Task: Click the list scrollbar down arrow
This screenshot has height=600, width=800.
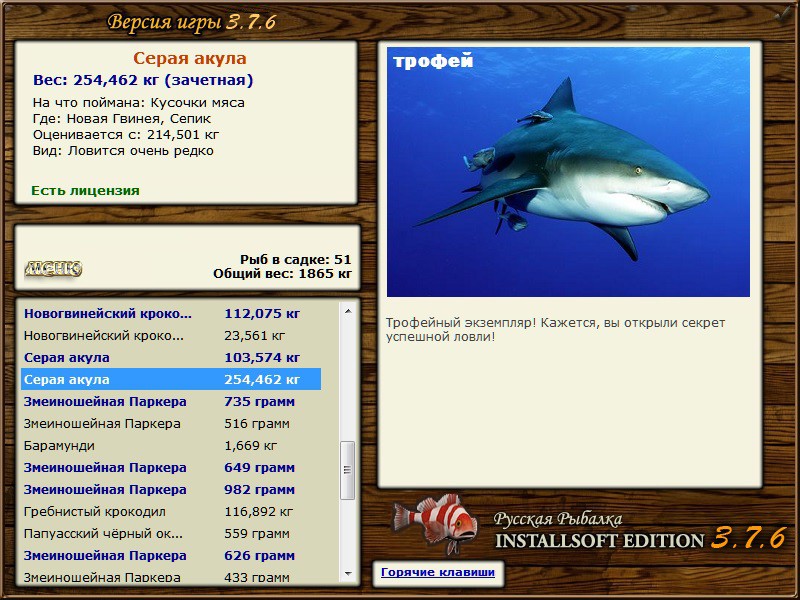Action: (x=348, y=573)
